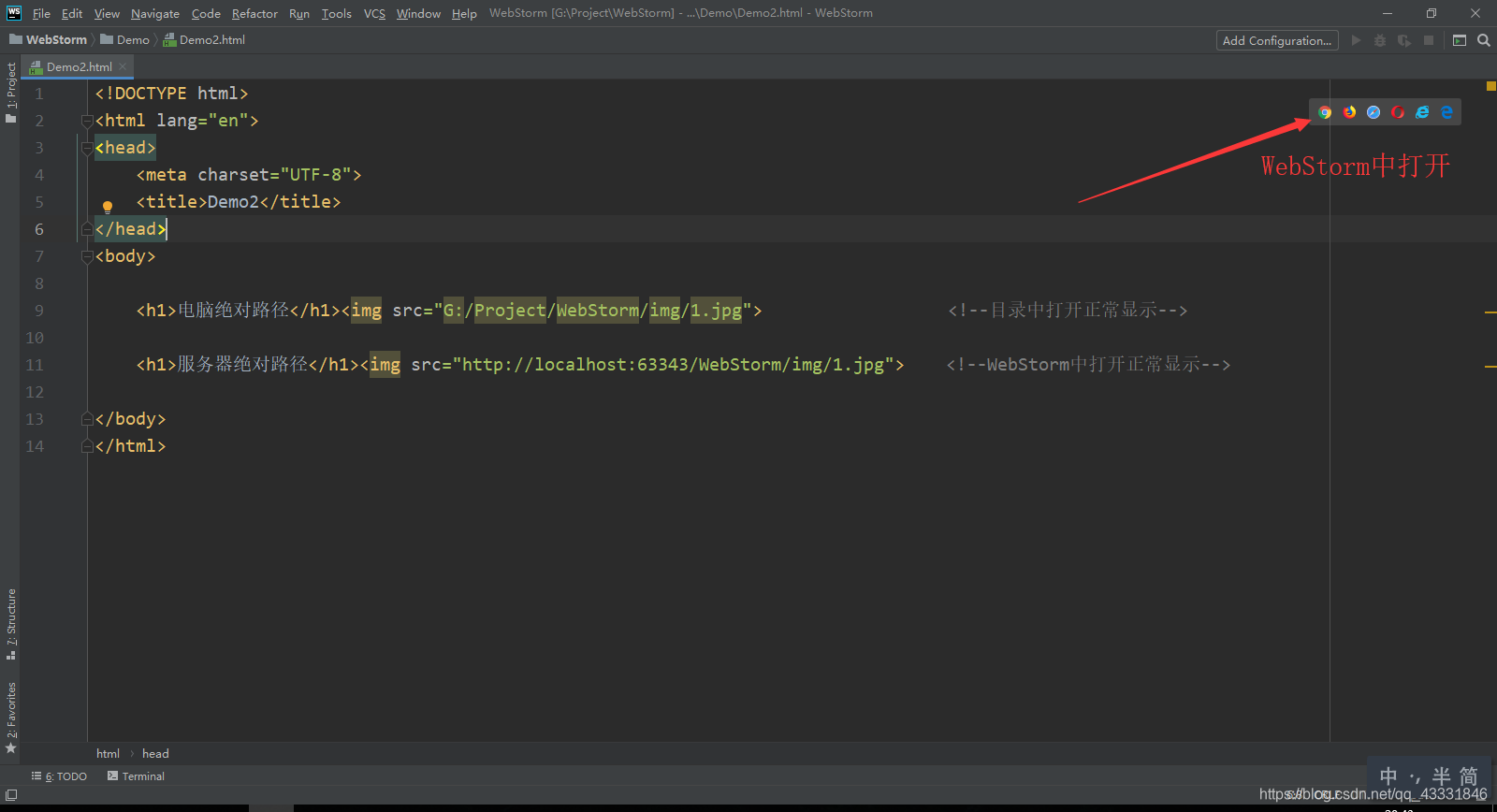The height and width of the screenshot is (812, 1497).
Task: Collapse the html tag fold
Action: [86, 121]
